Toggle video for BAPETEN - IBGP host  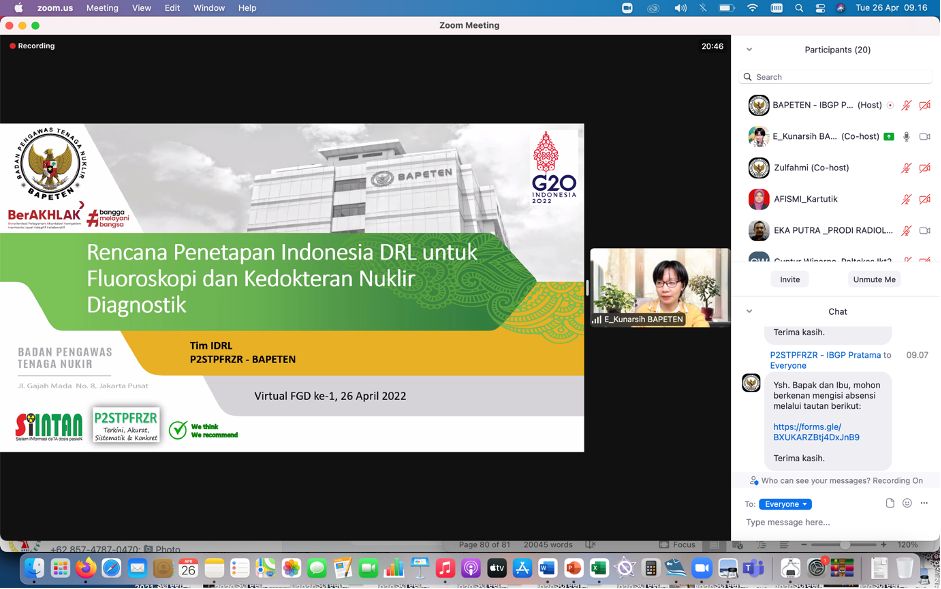(x=925, y=105)
